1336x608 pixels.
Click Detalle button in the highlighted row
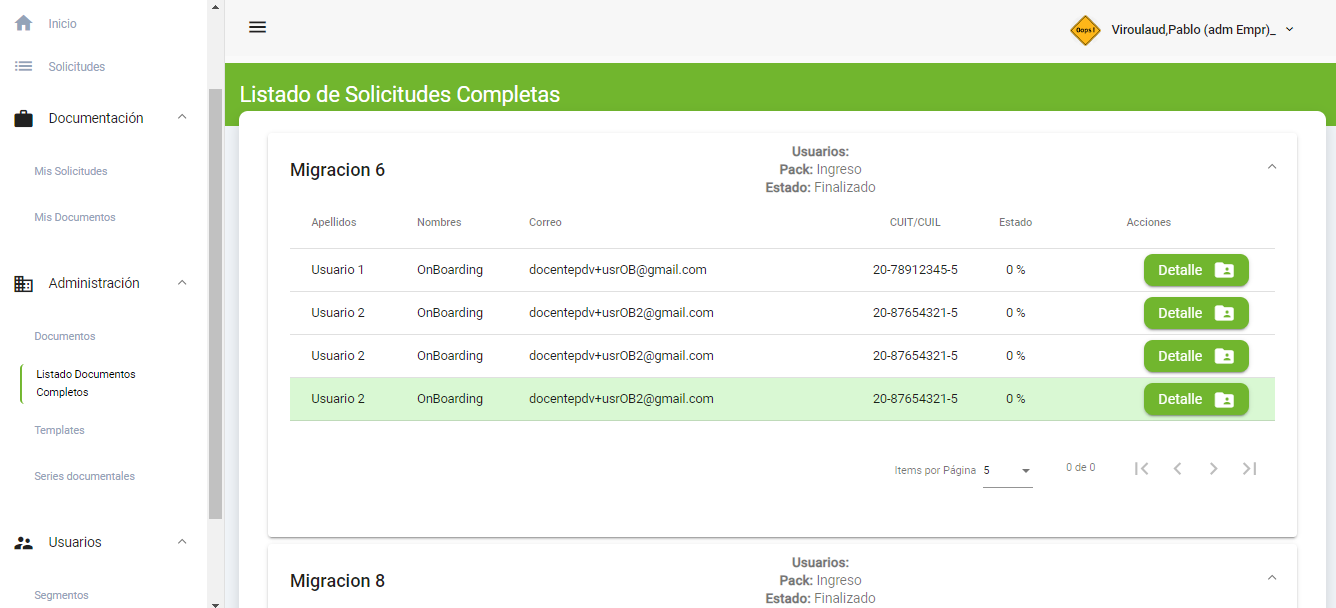[x=1196, y=399]
